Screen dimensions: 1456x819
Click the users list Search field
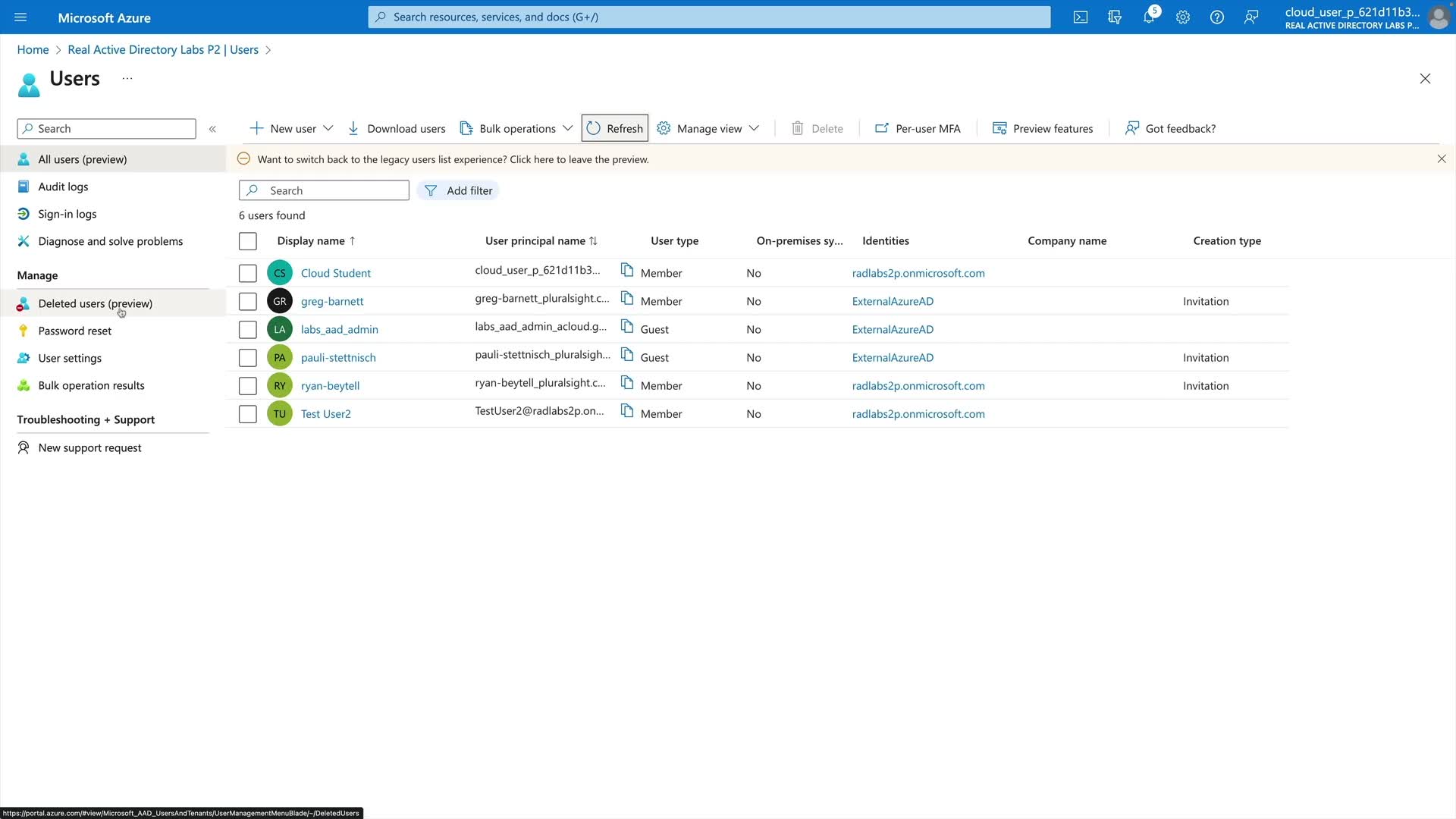click(334, 190)
